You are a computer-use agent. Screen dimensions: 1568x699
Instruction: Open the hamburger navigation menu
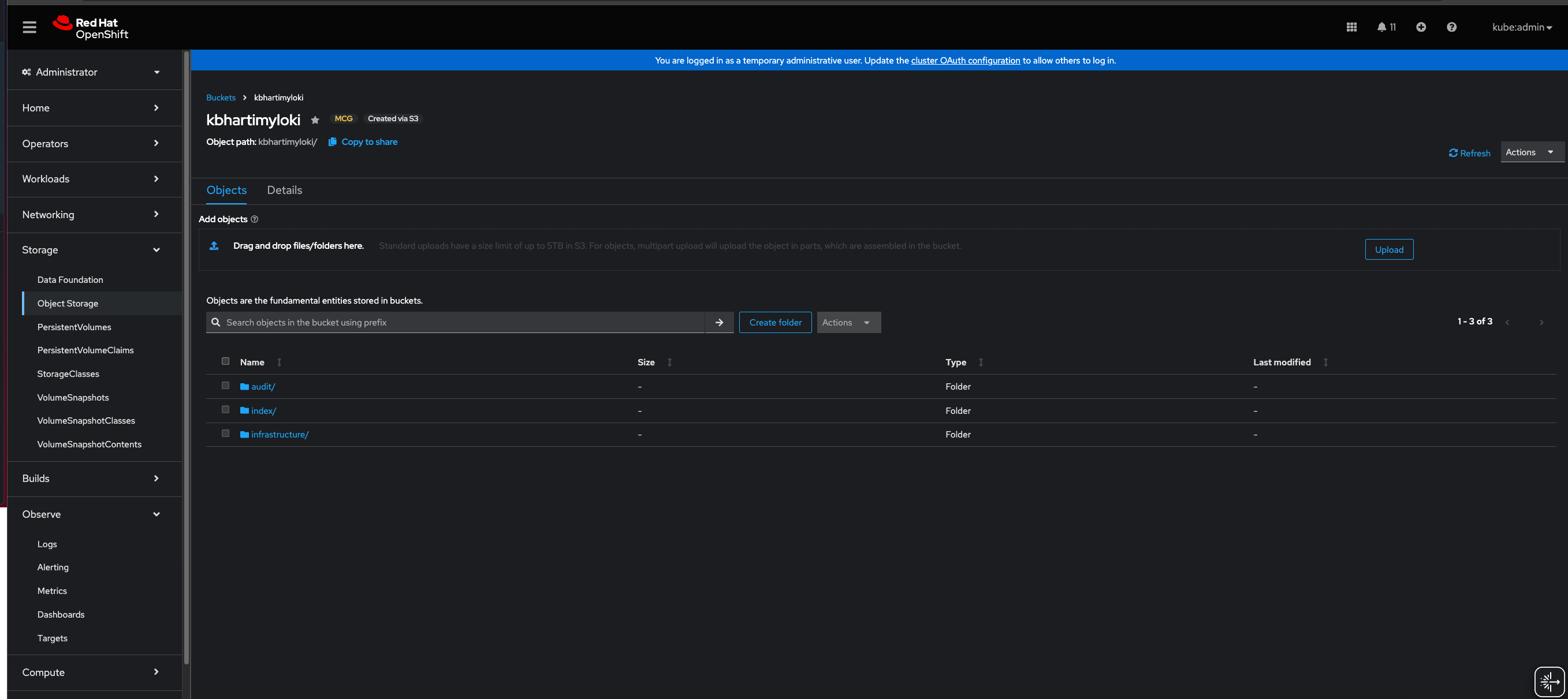(x=29, y=27)
